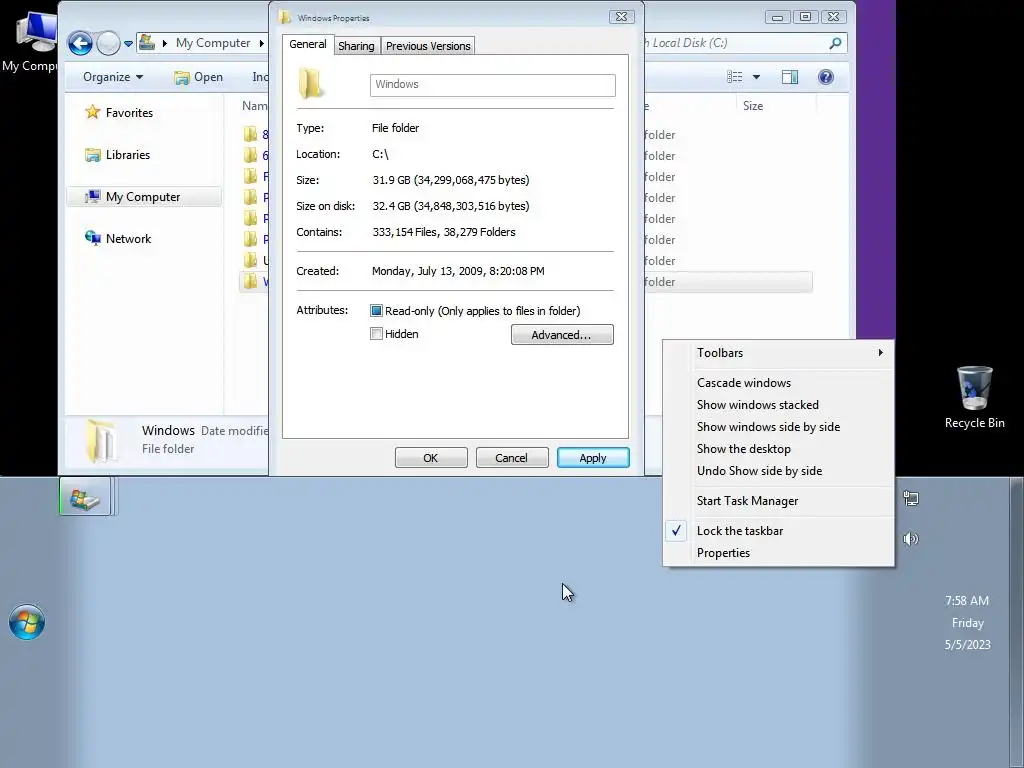
Task: Switch to the Previous Versions tab
Action: point(428,46)
